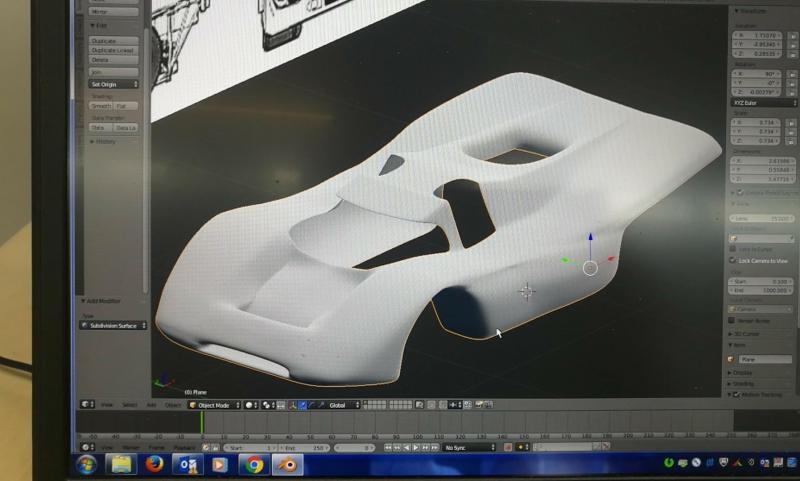The width and height of the screenshot is (800, 481).
Task: Open Firefox from the Windows taskbar
Action: [x=154, y=465]
